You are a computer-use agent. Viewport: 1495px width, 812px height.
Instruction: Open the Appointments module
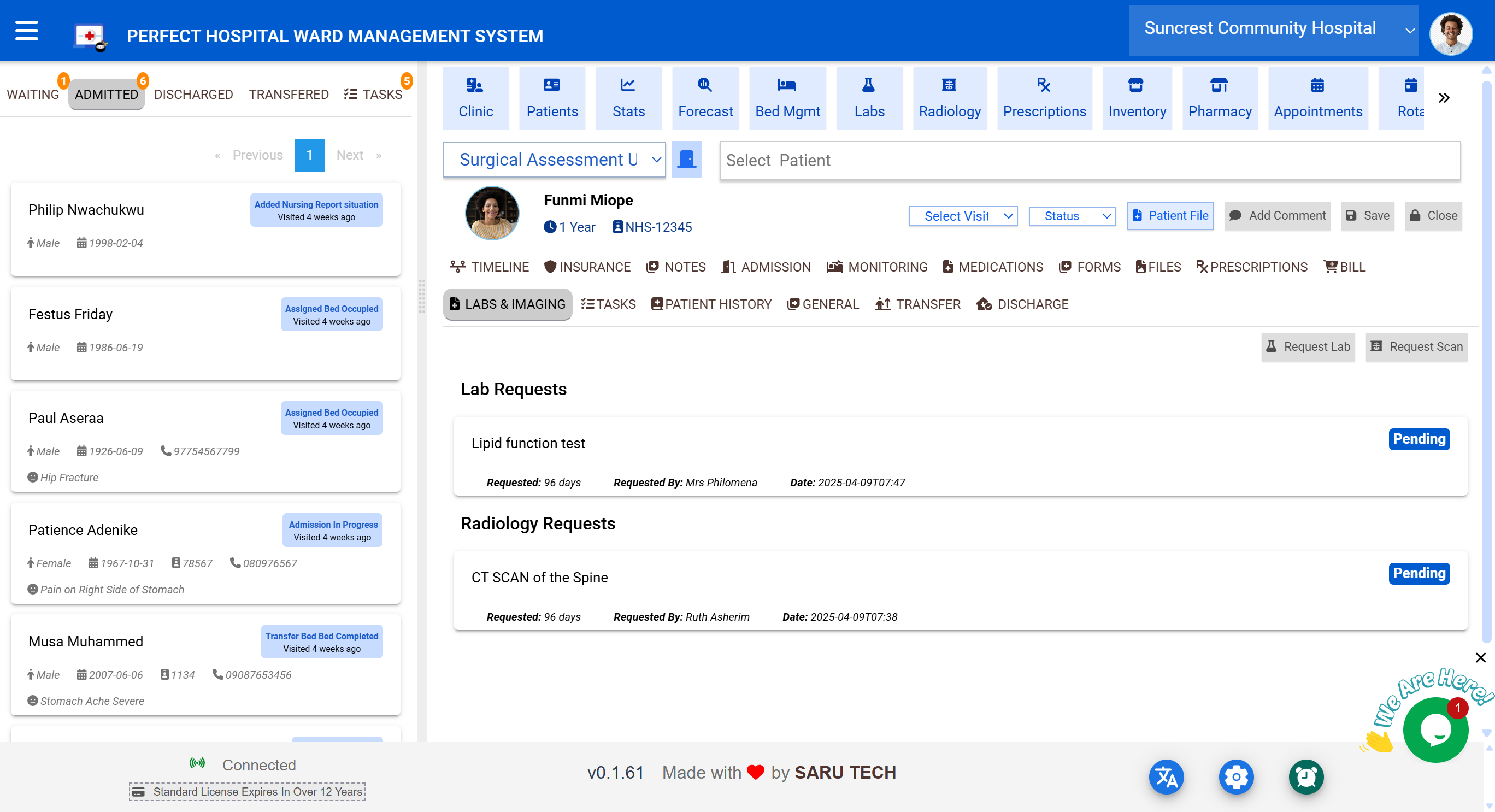tap(1317, 98)
